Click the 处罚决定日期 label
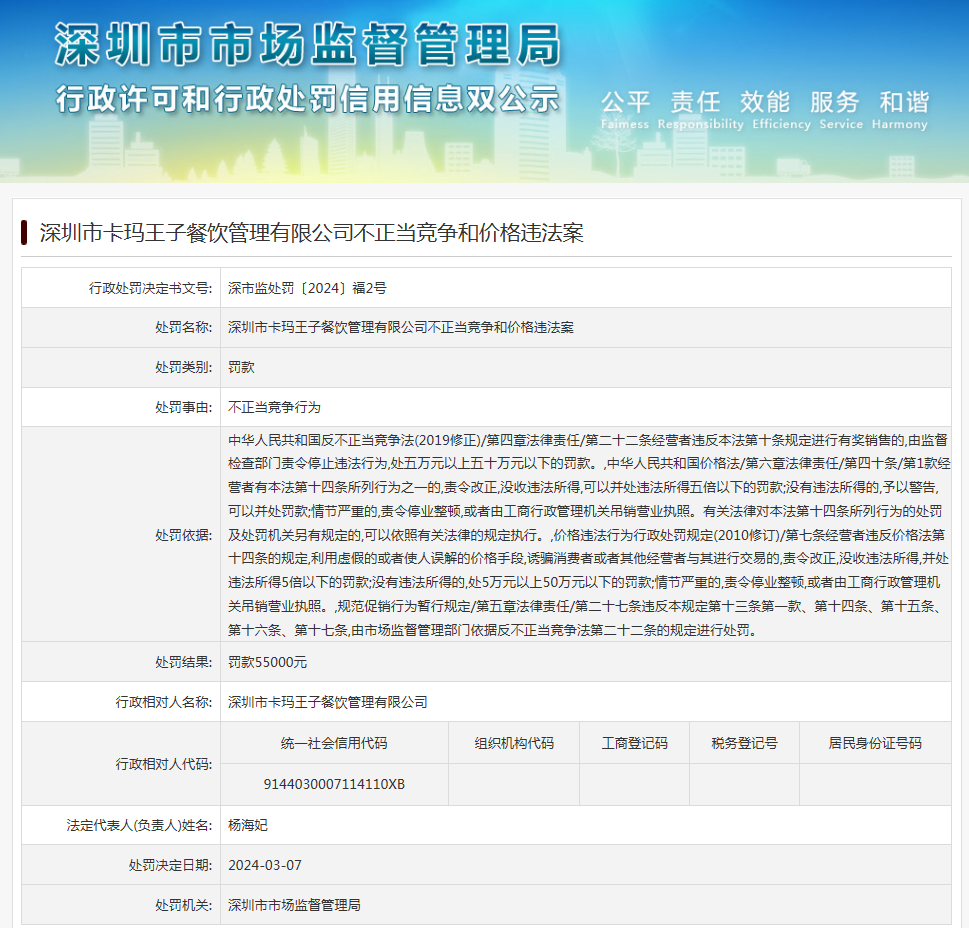The height and width of the screenshot is (928, 969). 170,866
